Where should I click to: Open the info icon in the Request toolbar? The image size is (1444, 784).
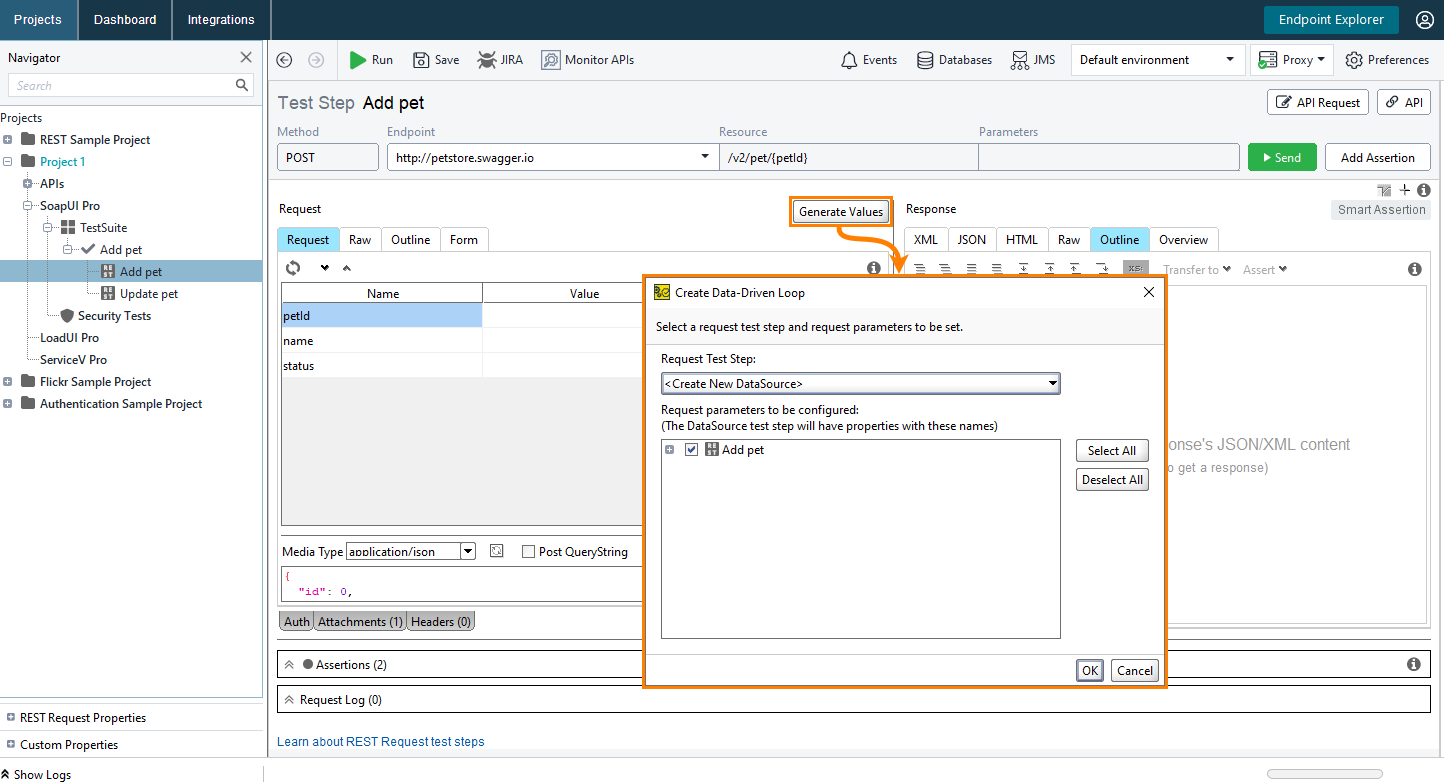click(874, 269)
